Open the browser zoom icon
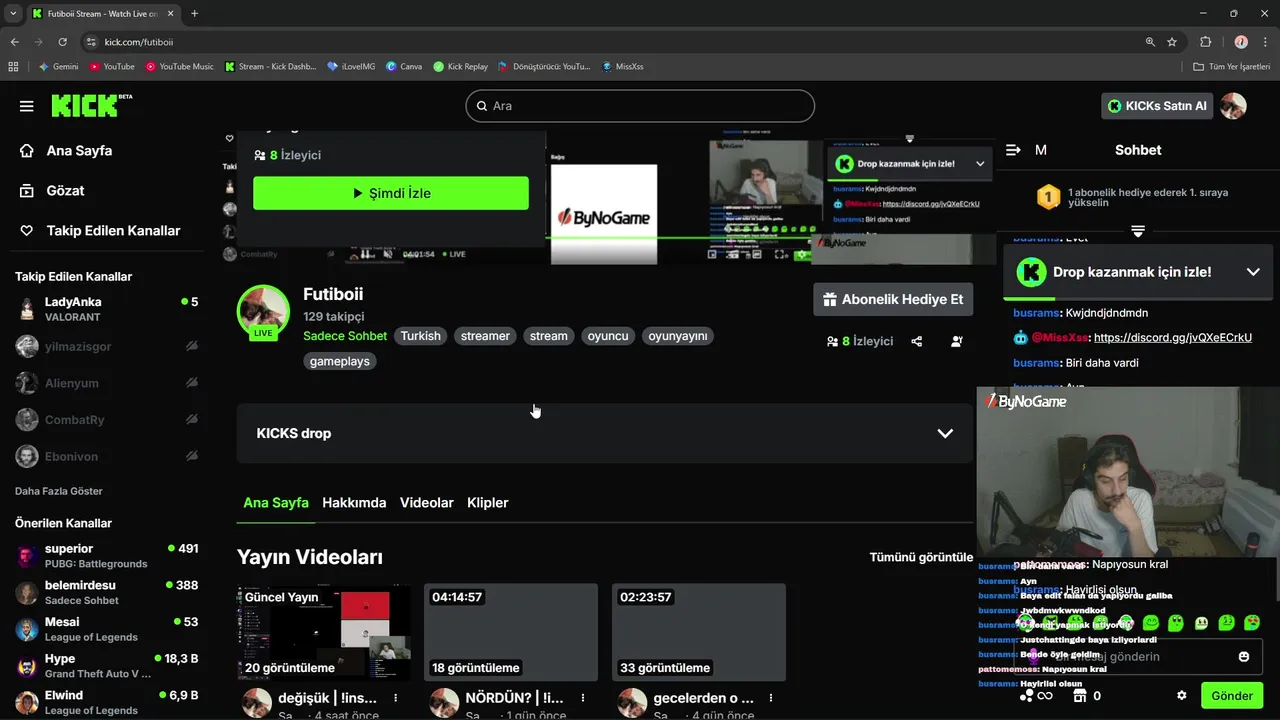This screenshot has height=720, width=1280. pyautogui.click(x=1150, y=42)
